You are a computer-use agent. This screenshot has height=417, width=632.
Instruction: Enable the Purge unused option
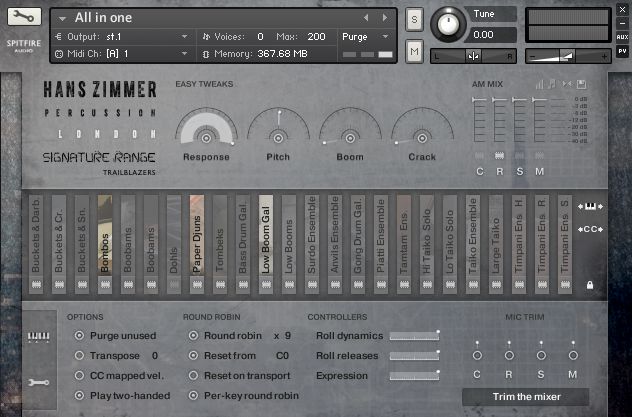tap(79, 335)
